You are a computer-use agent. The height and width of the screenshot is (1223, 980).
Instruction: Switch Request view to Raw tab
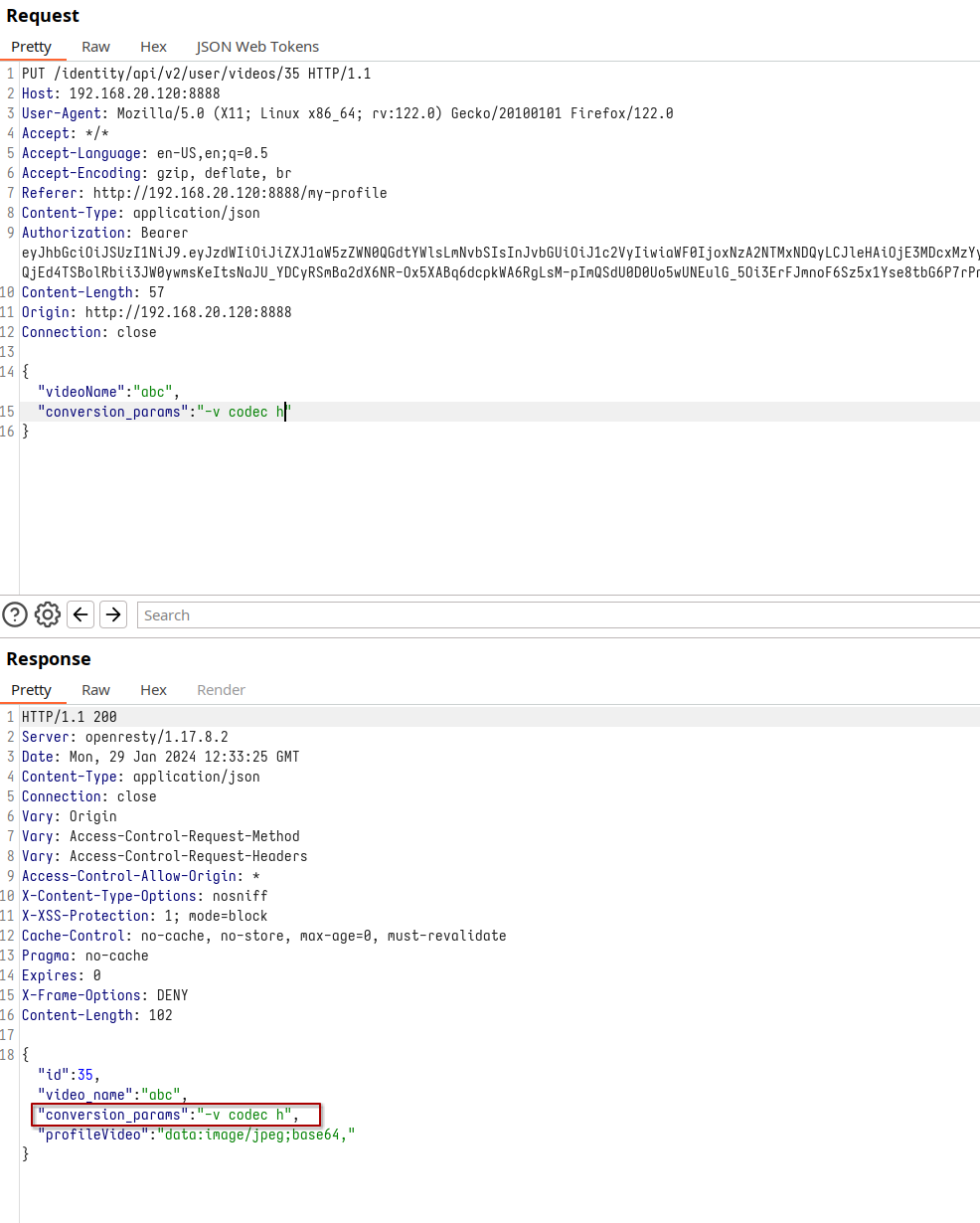(95, 47)
